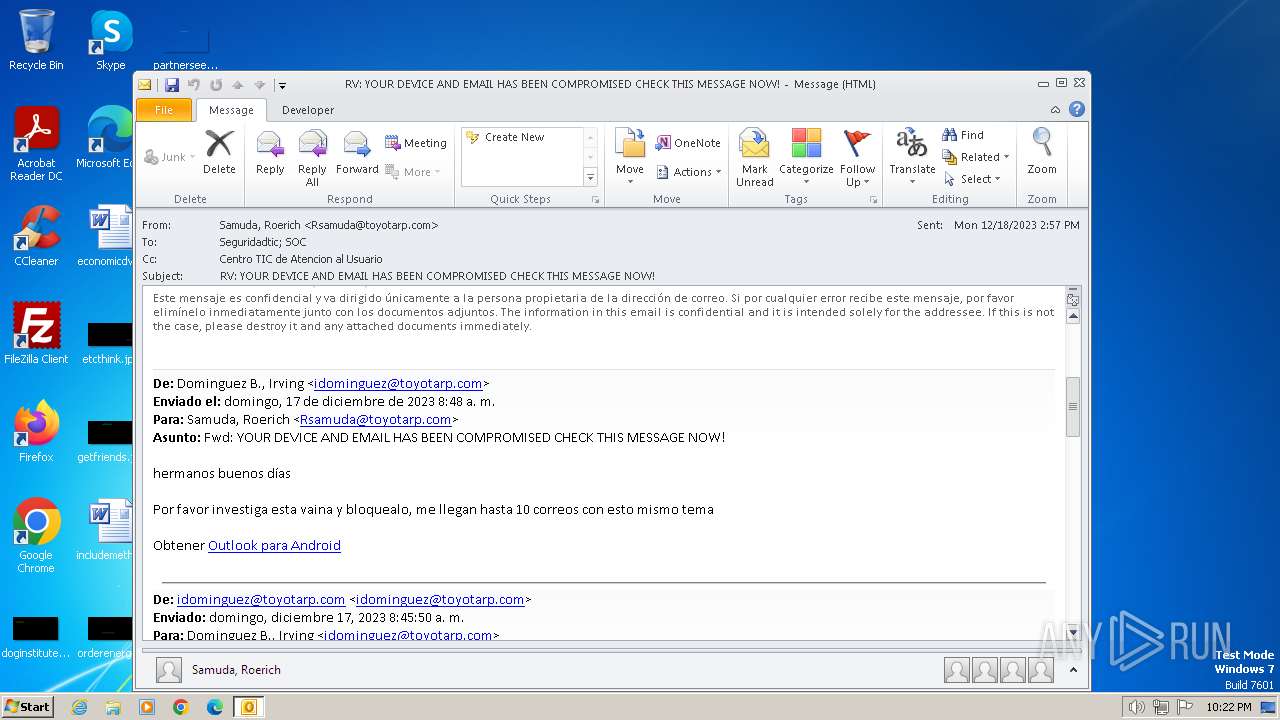This screenshot has width=1280, height=720.
Task: Open Recycle Bin on desktop
Action: pyautogui.click(x=36, y=40)
